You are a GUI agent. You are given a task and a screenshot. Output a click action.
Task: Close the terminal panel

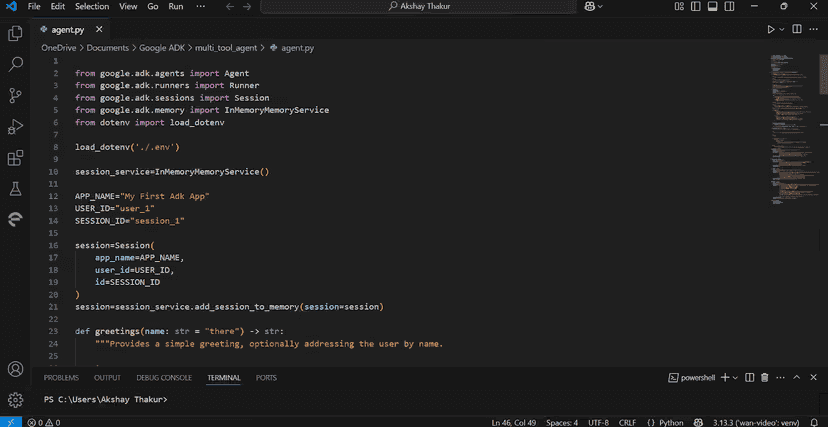814,377
